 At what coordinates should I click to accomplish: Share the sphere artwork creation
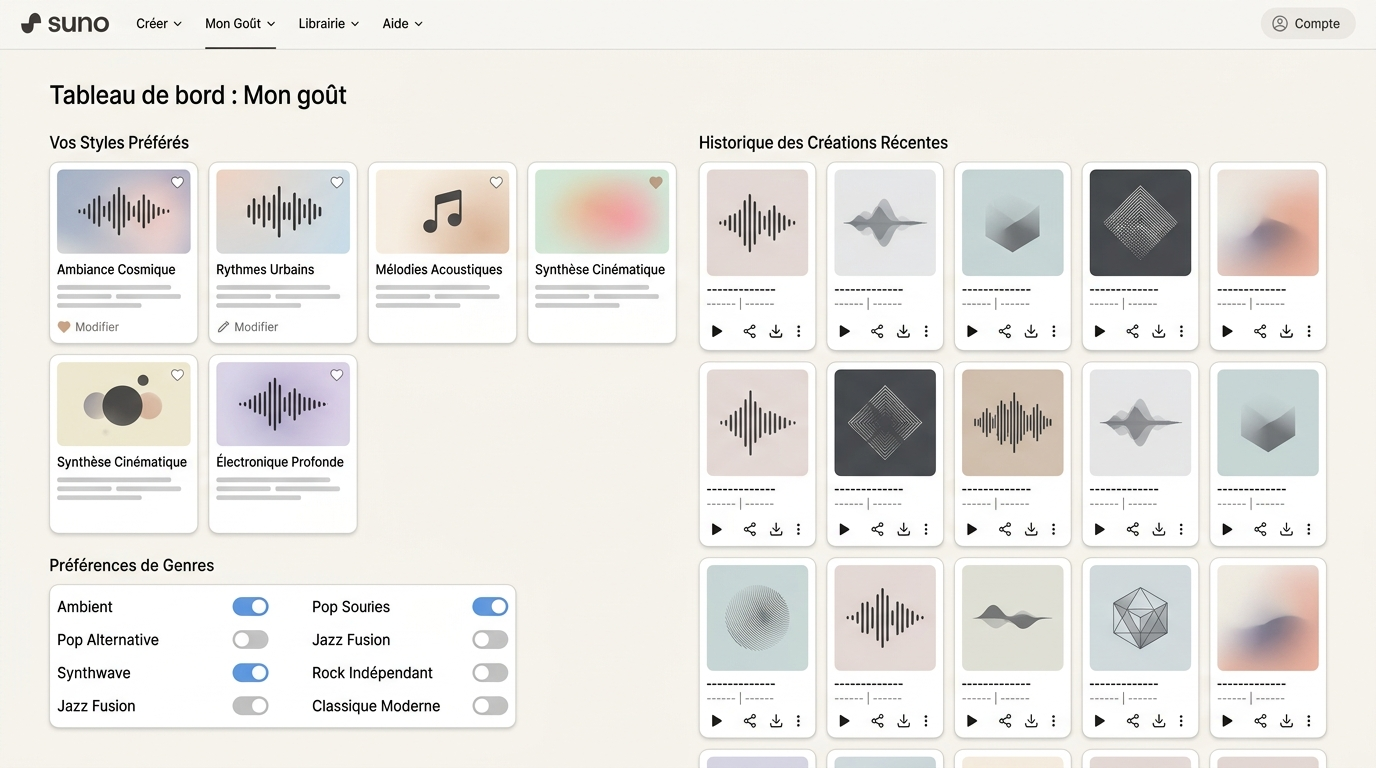coord(749,721)
